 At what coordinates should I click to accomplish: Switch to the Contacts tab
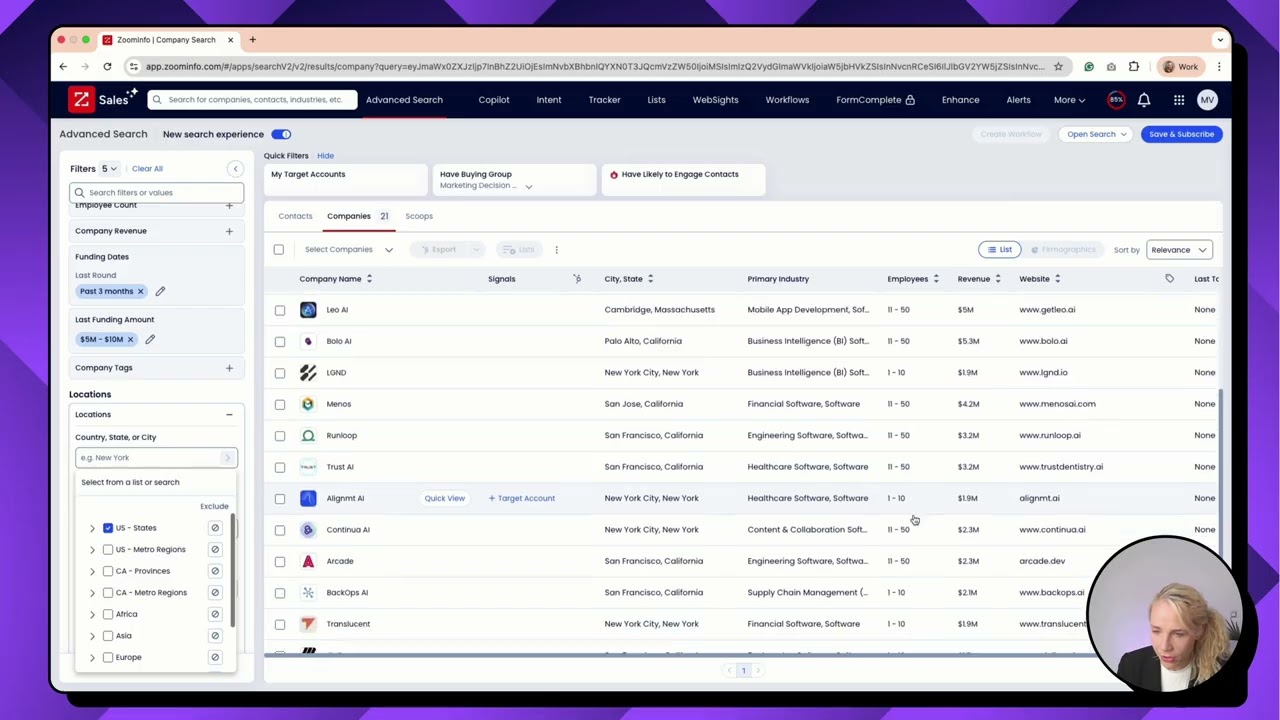point(295,216)
